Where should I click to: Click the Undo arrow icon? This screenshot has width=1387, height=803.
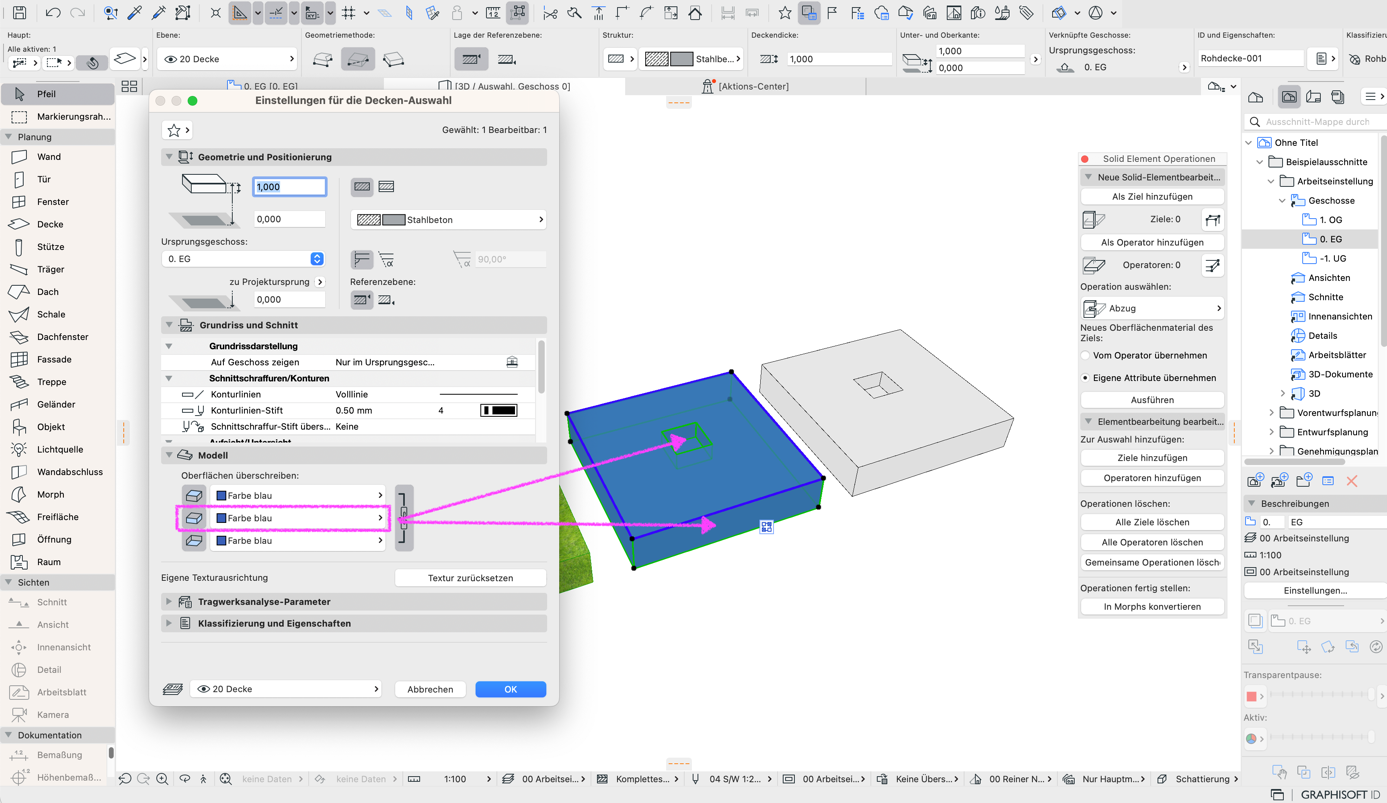pyautogui.click(x=53, y=13)
